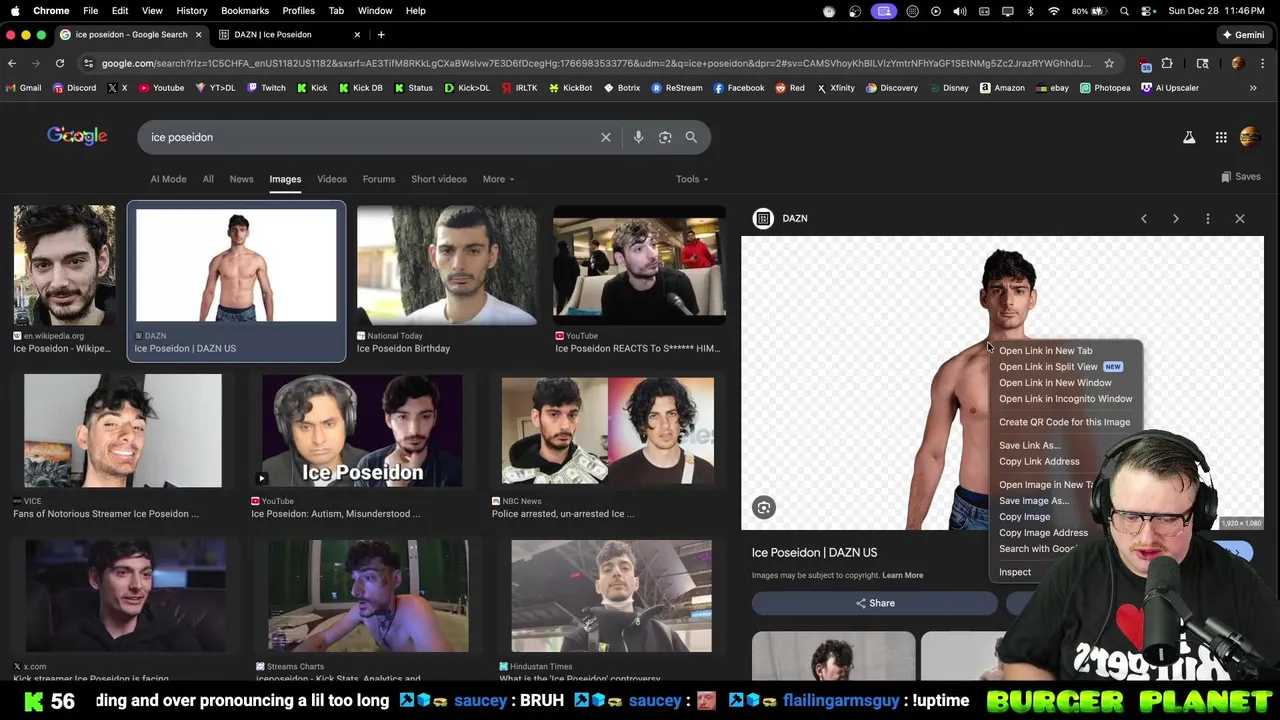This screenshot has width=1280, height=720.
Task: Switch to the AI Mode tab
Action: pyautogui.click(x=168, y=179)
